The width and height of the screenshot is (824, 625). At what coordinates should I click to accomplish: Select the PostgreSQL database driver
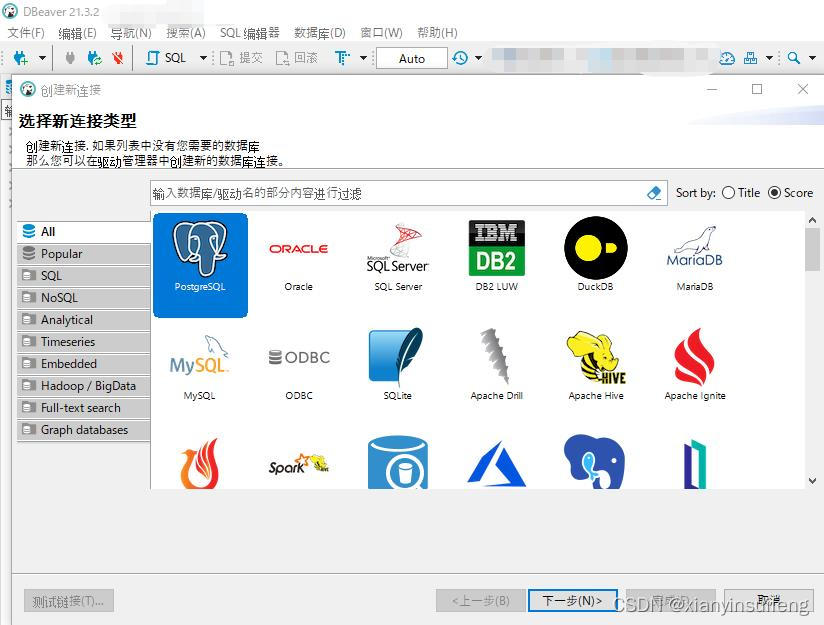(200, 265)
